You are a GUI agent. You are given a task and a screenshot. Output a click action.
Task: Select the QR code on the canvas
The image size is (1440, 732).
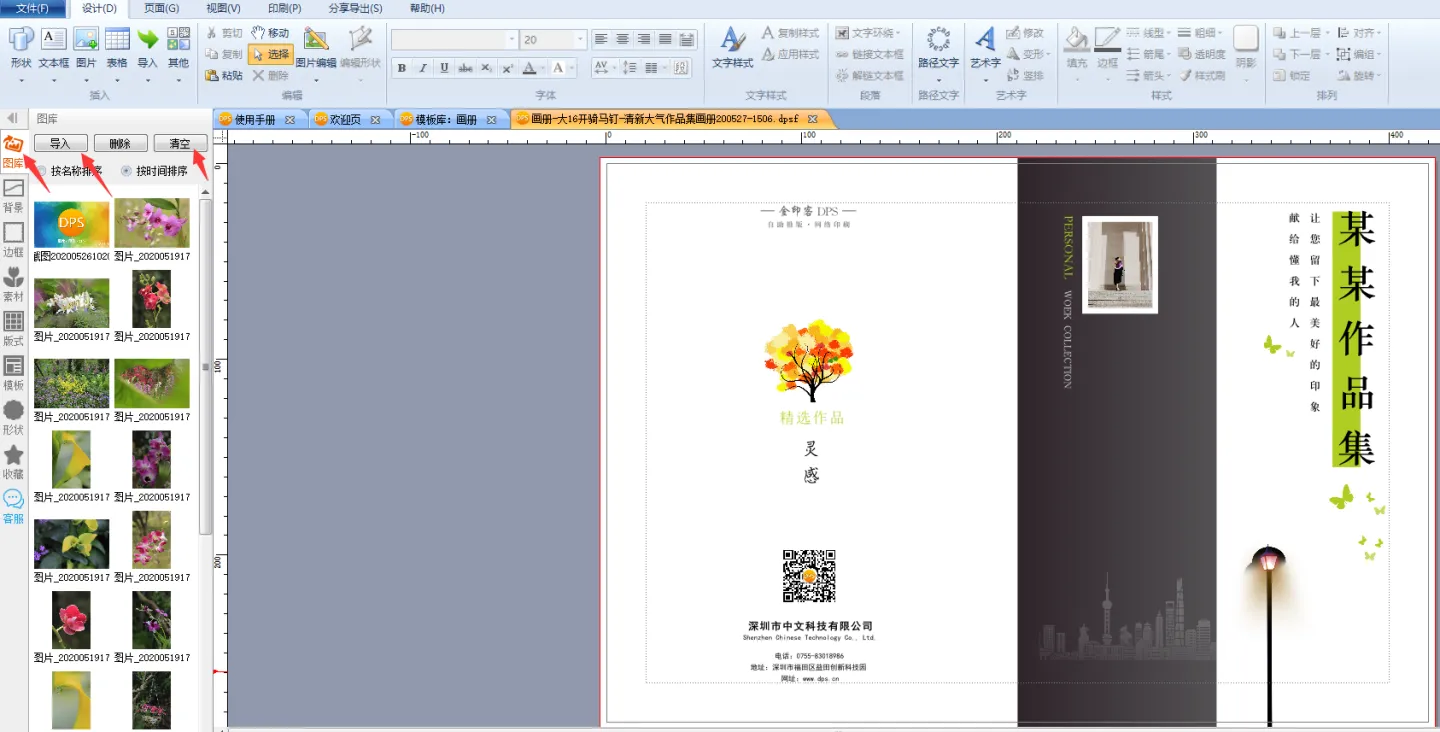click(x=809, y=576)
